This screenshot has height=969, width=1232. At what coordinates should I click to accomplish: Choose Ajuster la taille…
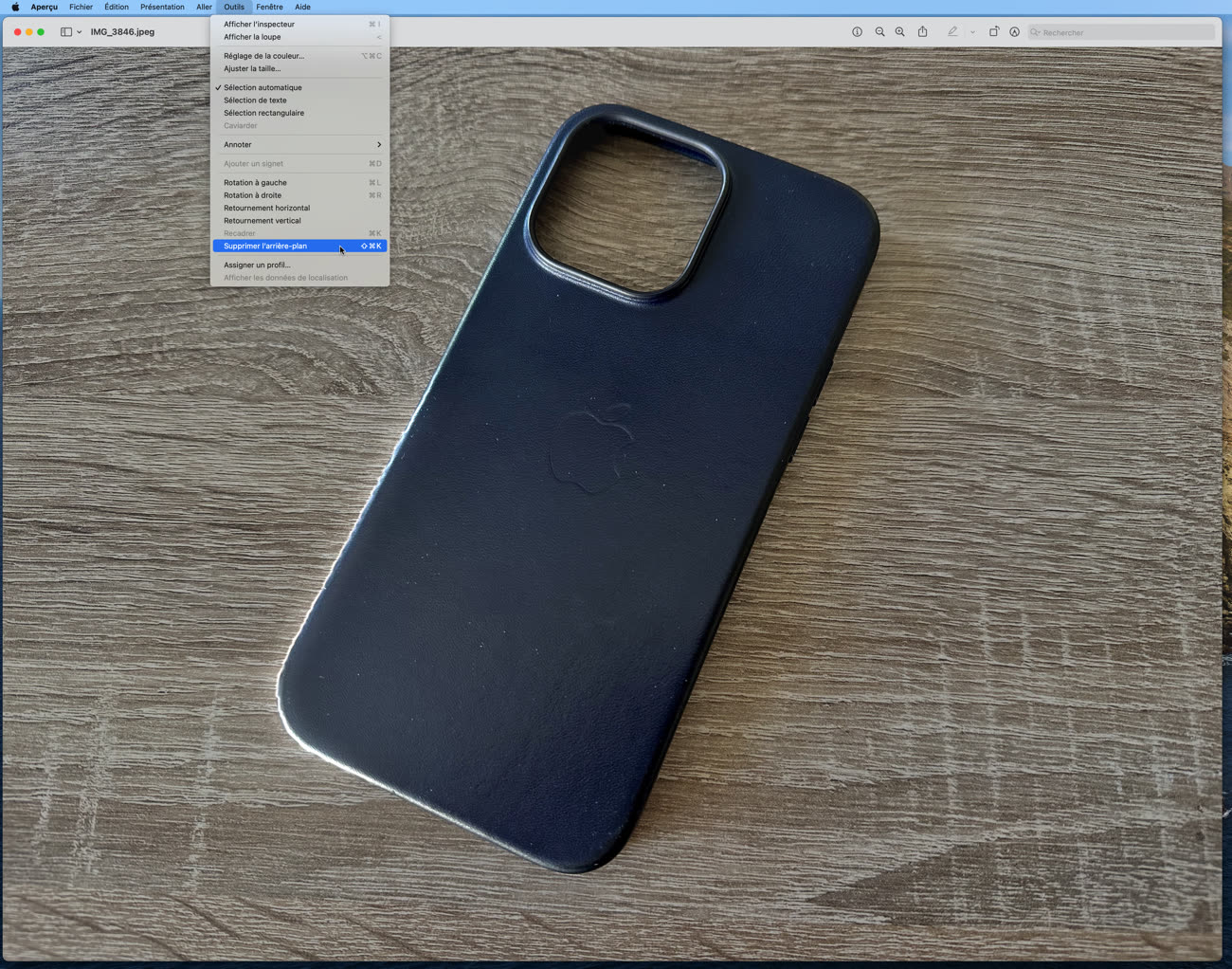(299, 68)
